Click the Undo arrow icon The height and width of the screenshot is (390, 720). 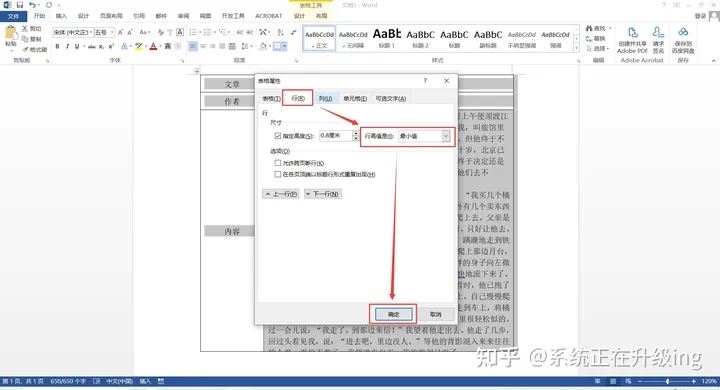[x=32, y=5]
